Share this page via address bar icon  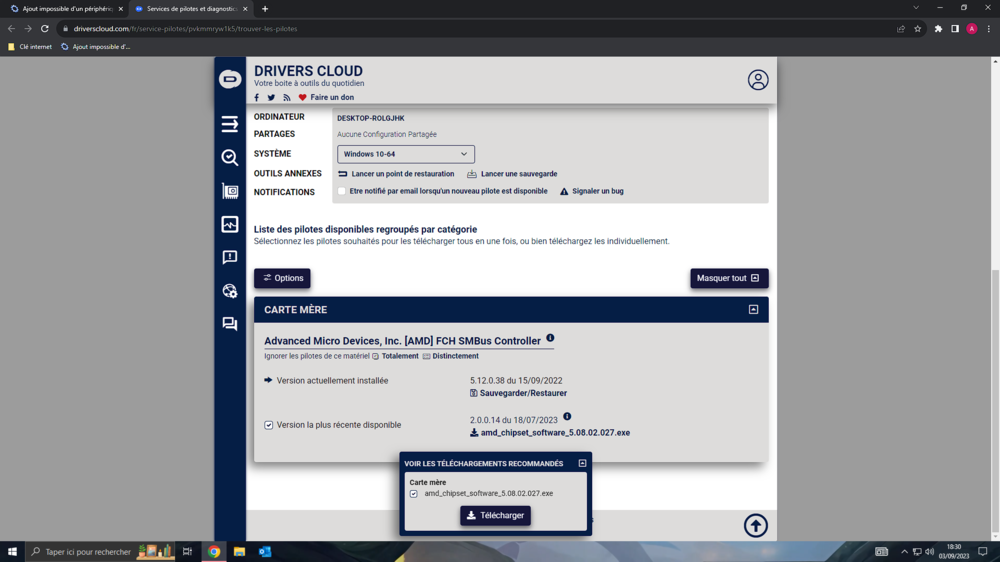pyautogui.click(x=901, y=29)
